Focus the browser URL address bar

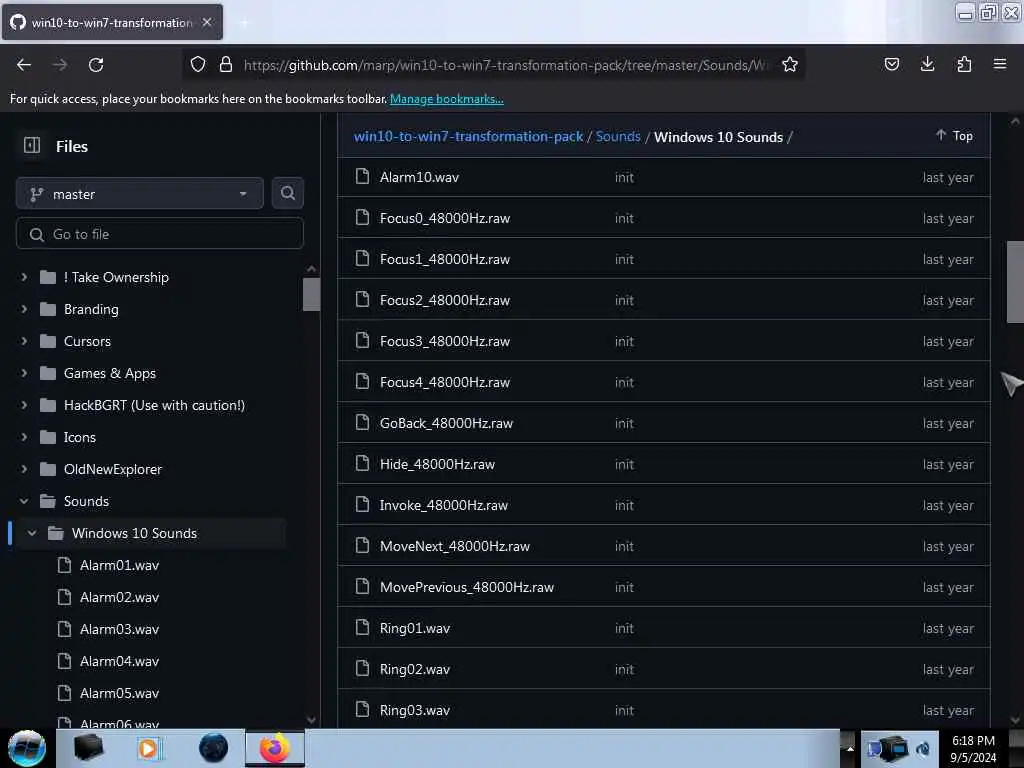coord(506,65)
